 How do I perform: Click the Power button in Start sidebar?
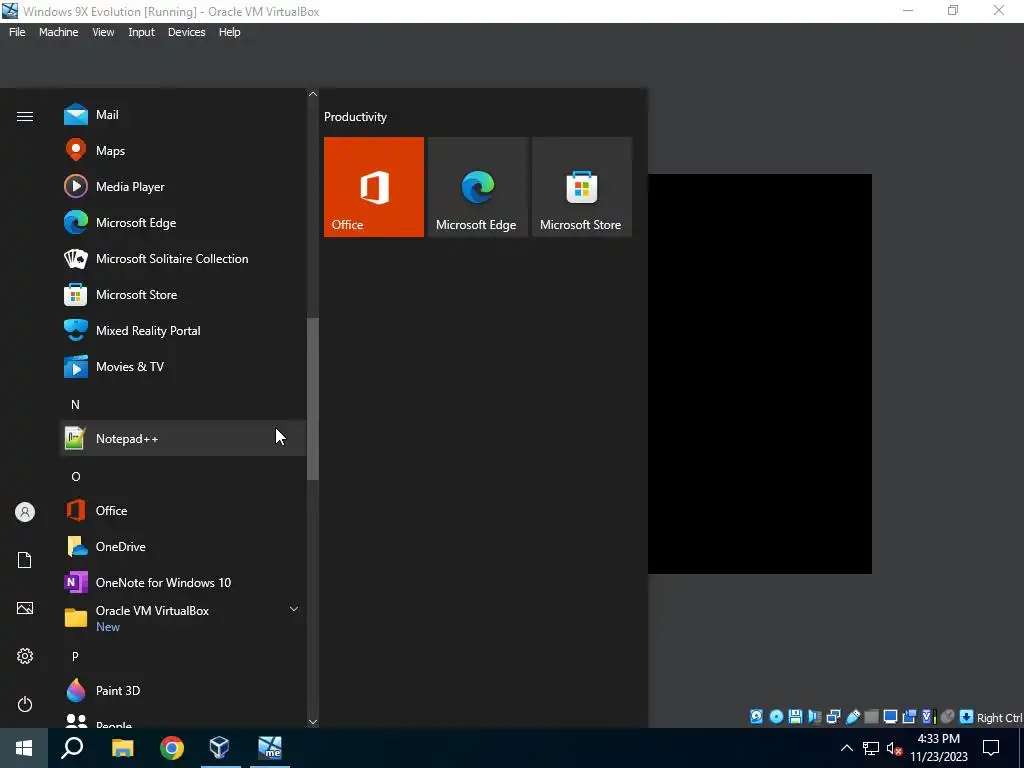point(25,704)
